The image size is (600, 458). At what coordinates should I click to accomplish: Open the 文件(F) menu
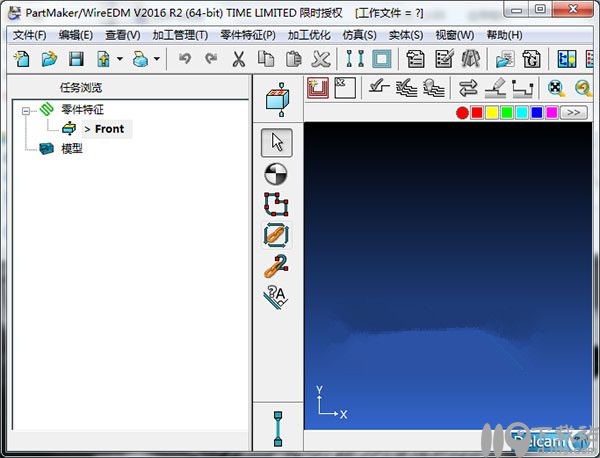[30, 35]
